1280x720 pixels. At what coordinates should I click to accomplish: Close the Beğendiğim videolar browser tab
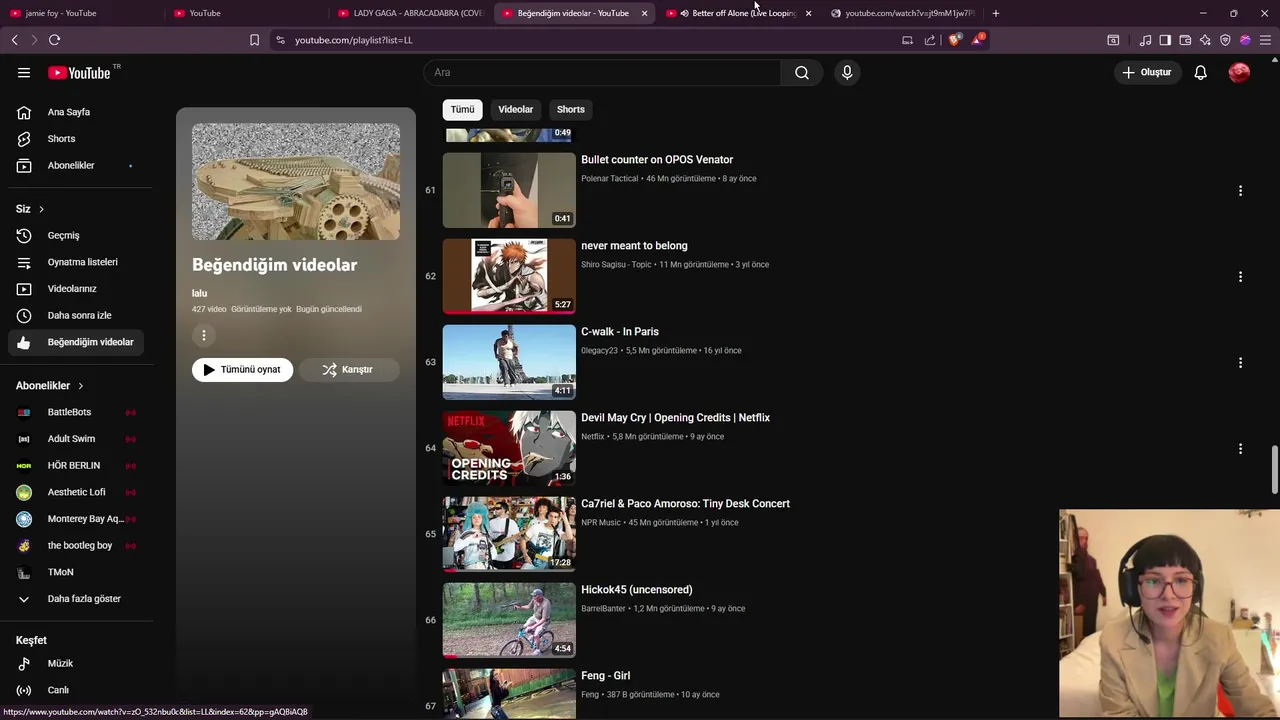[644, 13]
